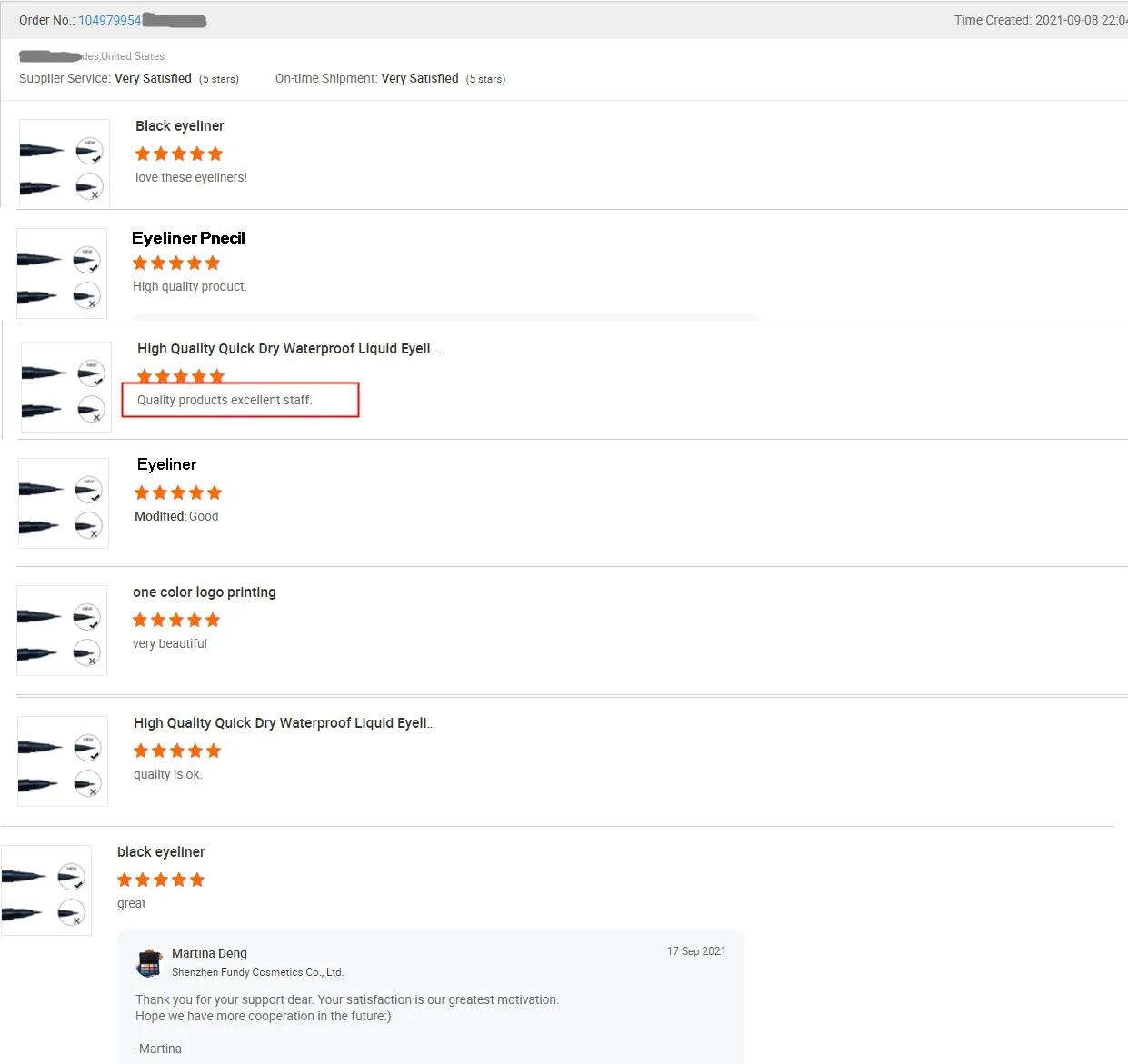
Task: Click the Black eyeliner product thumbnail
Action: point(65,164)
